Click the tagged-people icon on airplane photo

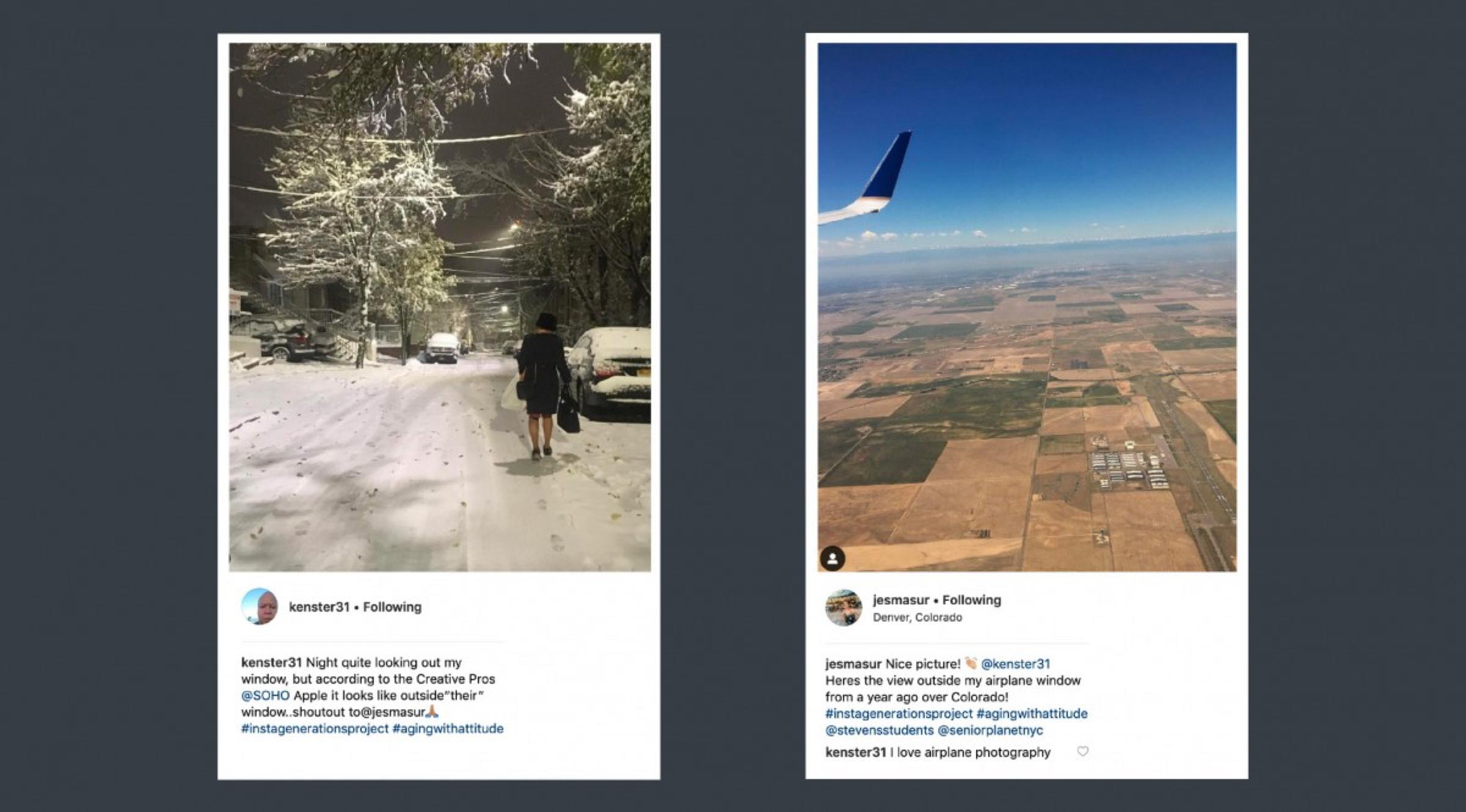(x=832, y=558)
